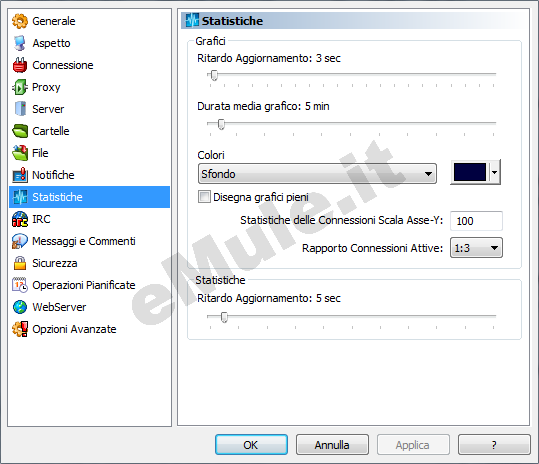Click the Durata media grafico slider handle
The width and height of the screenshot is (539, 464).
pos(221,124)
